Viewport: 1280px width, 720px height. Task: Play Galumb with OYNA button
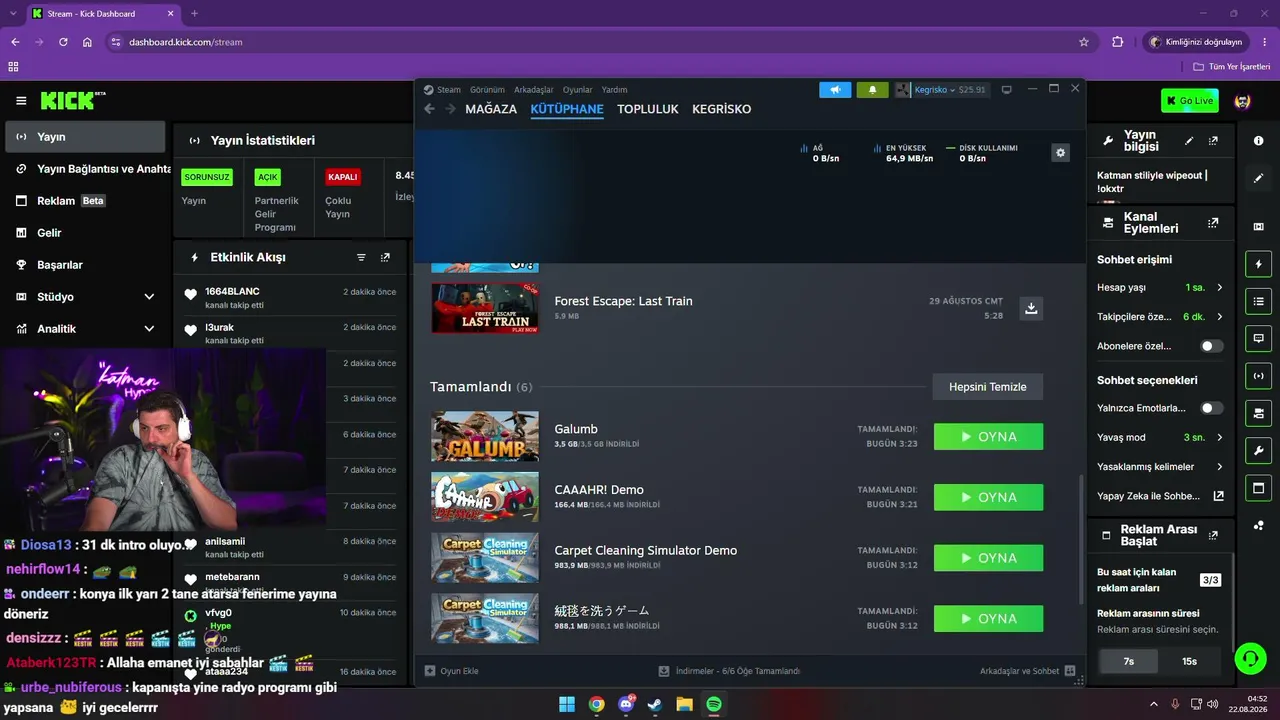[x=988, y=437]
